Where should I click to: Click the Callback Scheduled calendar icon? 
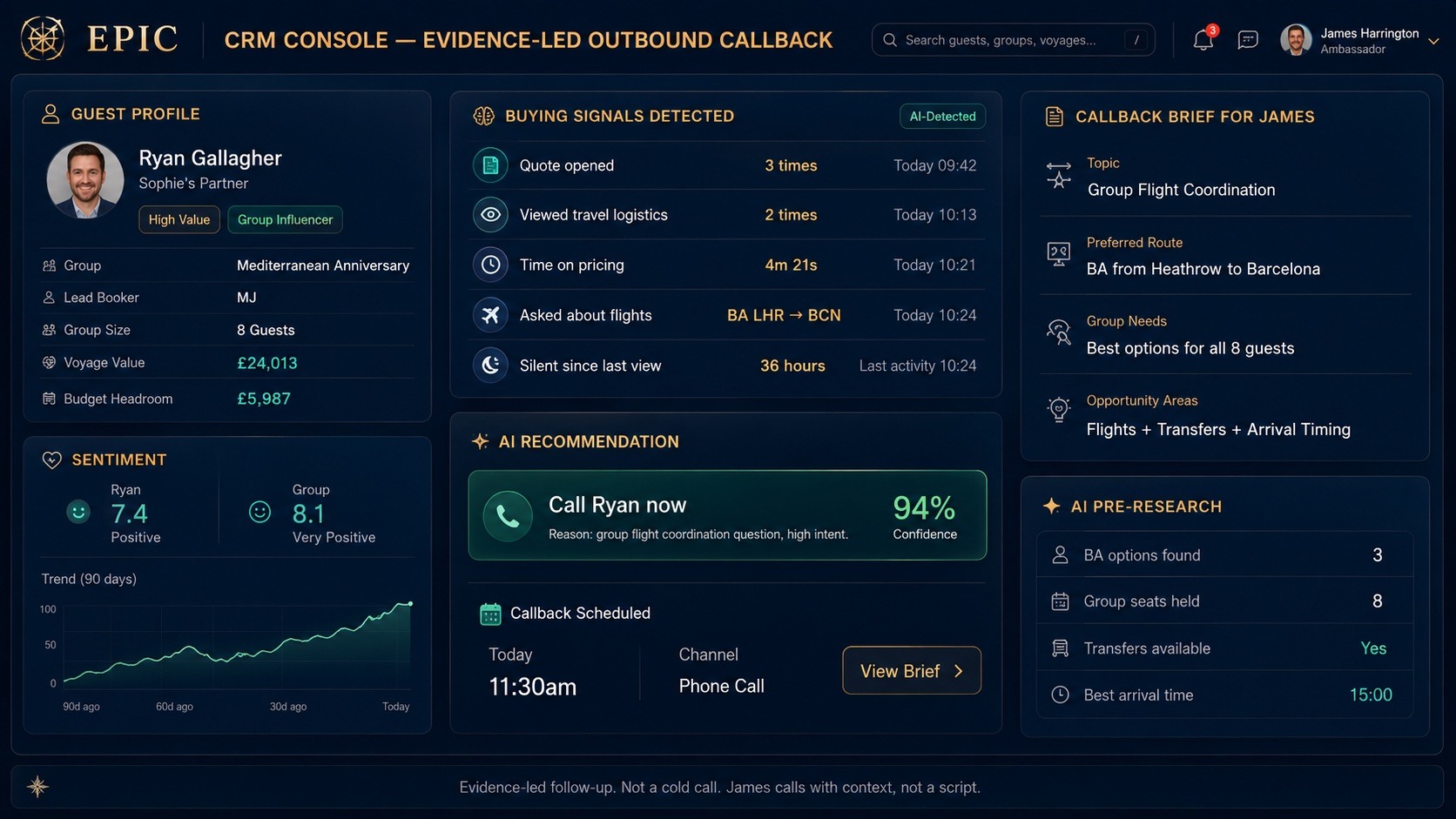490,614
